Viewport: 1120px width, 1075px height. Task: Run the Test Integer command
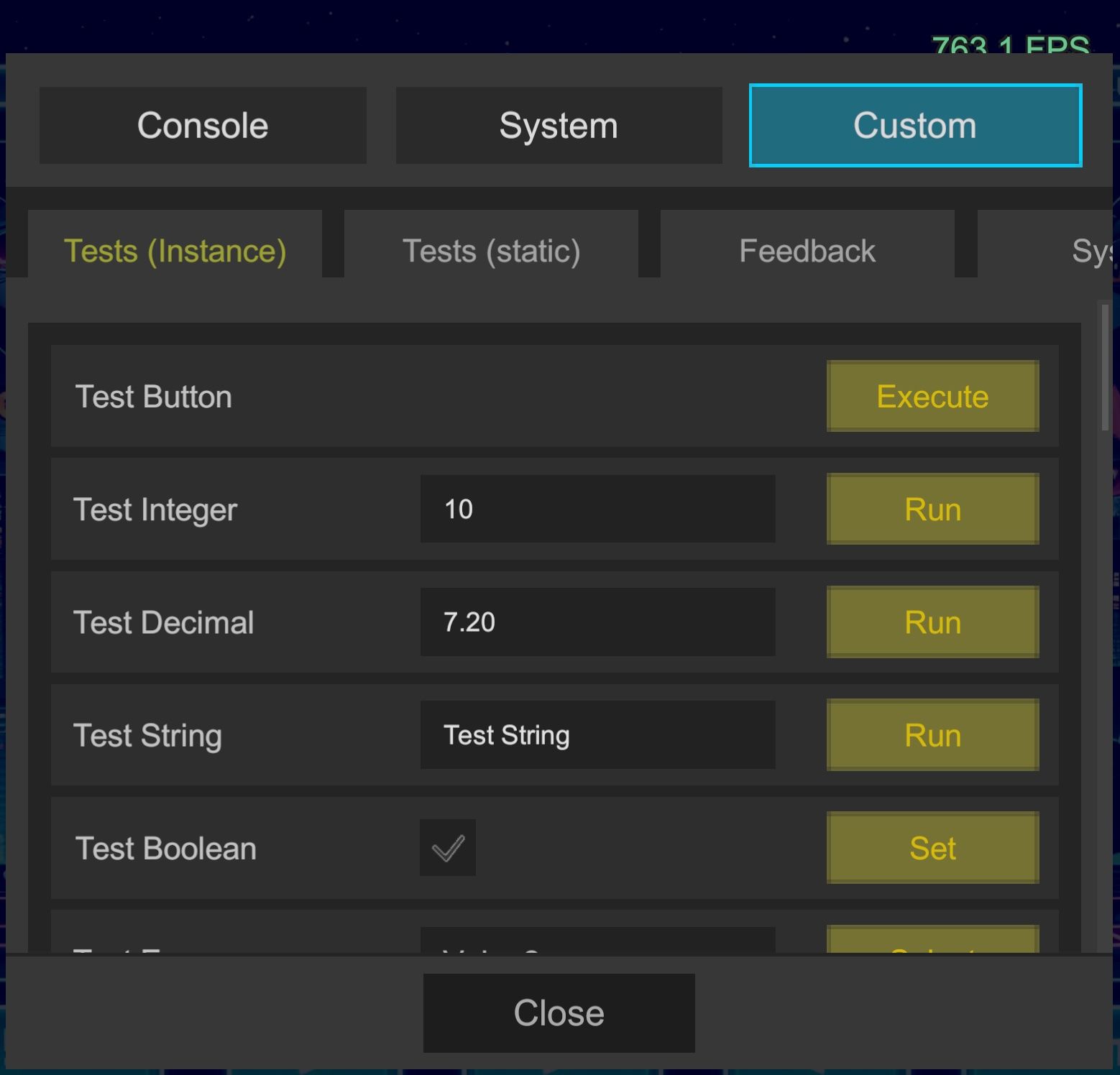(x=932, y=509)
